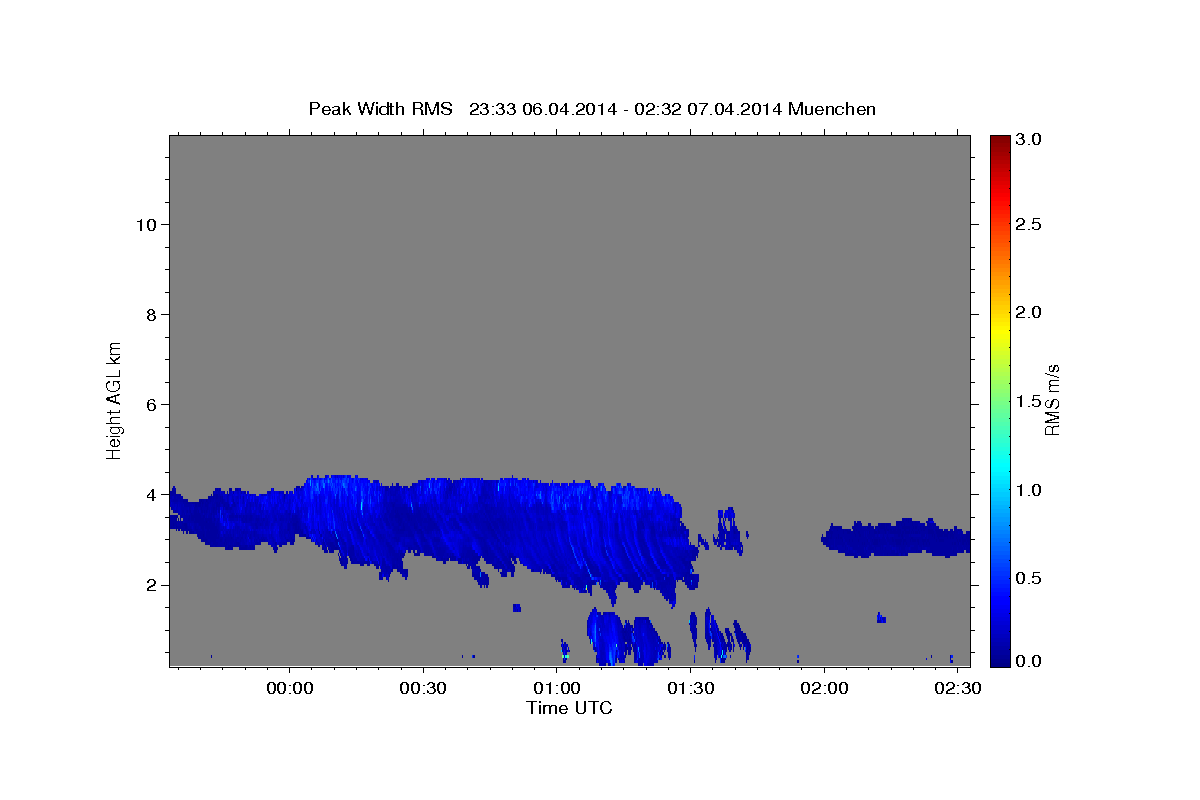Click the dark red top of colorbar

(x=999, y=142)
